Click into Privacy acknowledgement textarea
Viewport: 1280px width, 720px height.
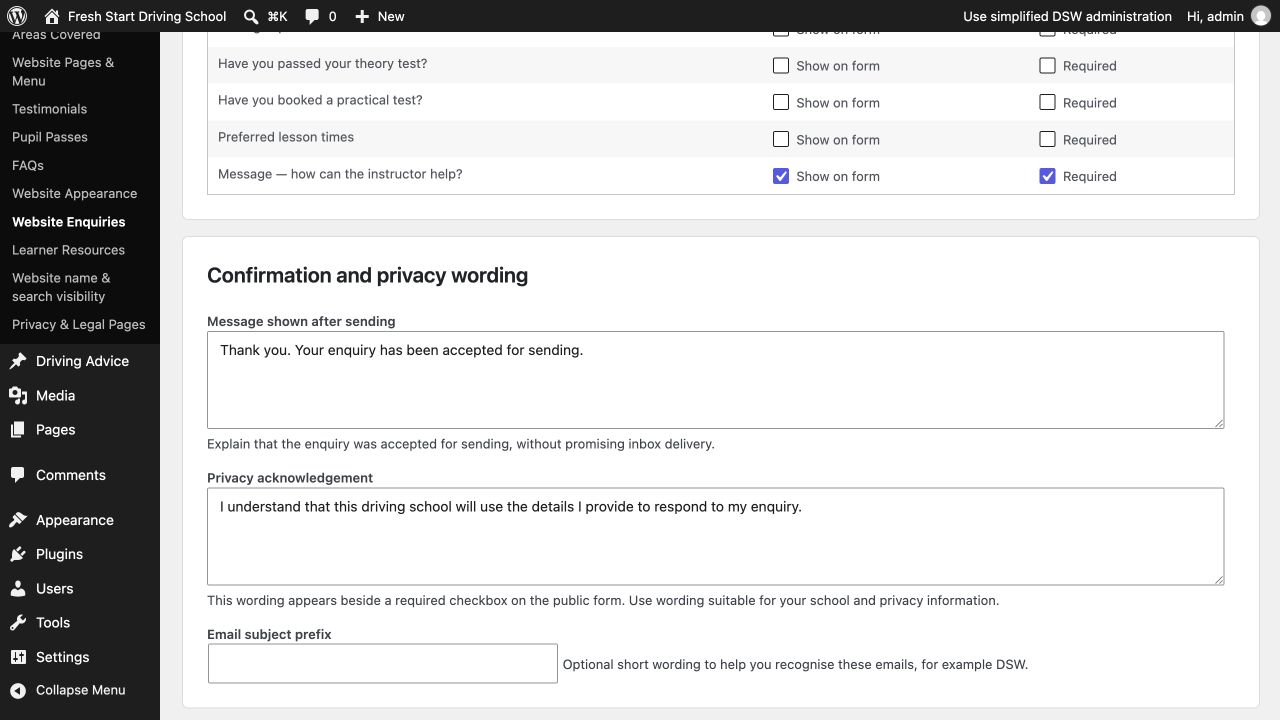[x=715, y=536]
